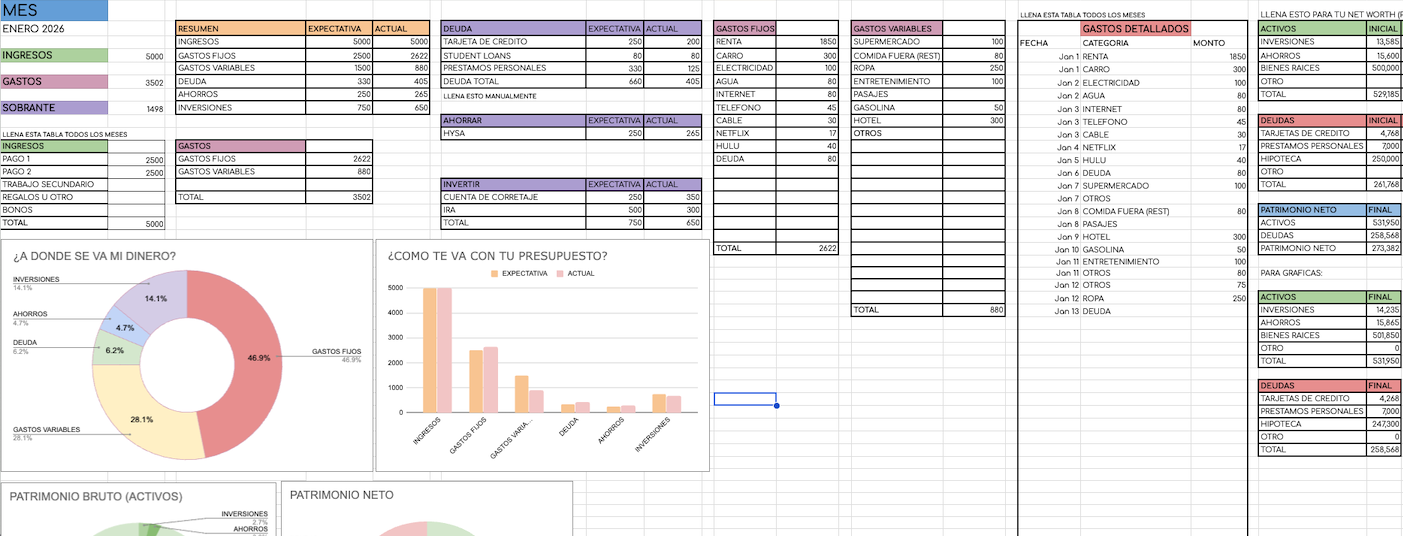The height and width of the screenshot is (536, 1403).
Task: Select the Jan 10 date cell
Action: click(x=1049, y=249)
